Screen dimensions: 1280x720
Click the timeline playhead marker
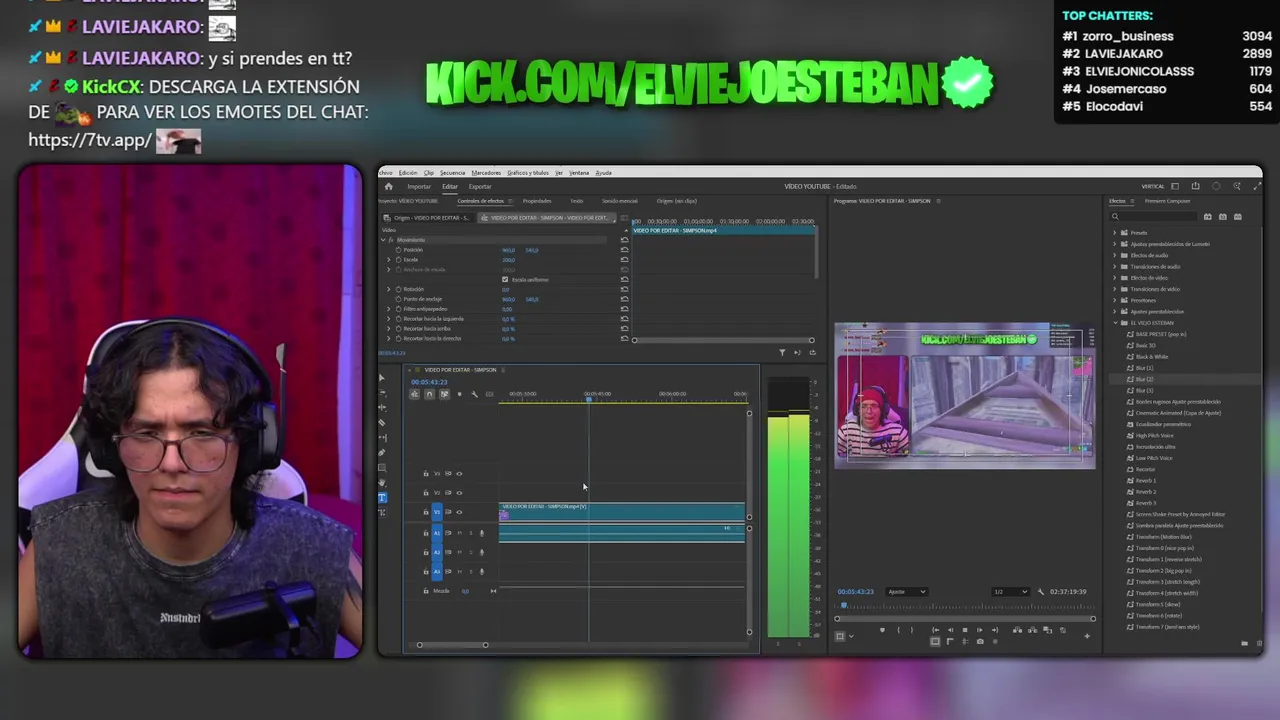click(589, 399)
